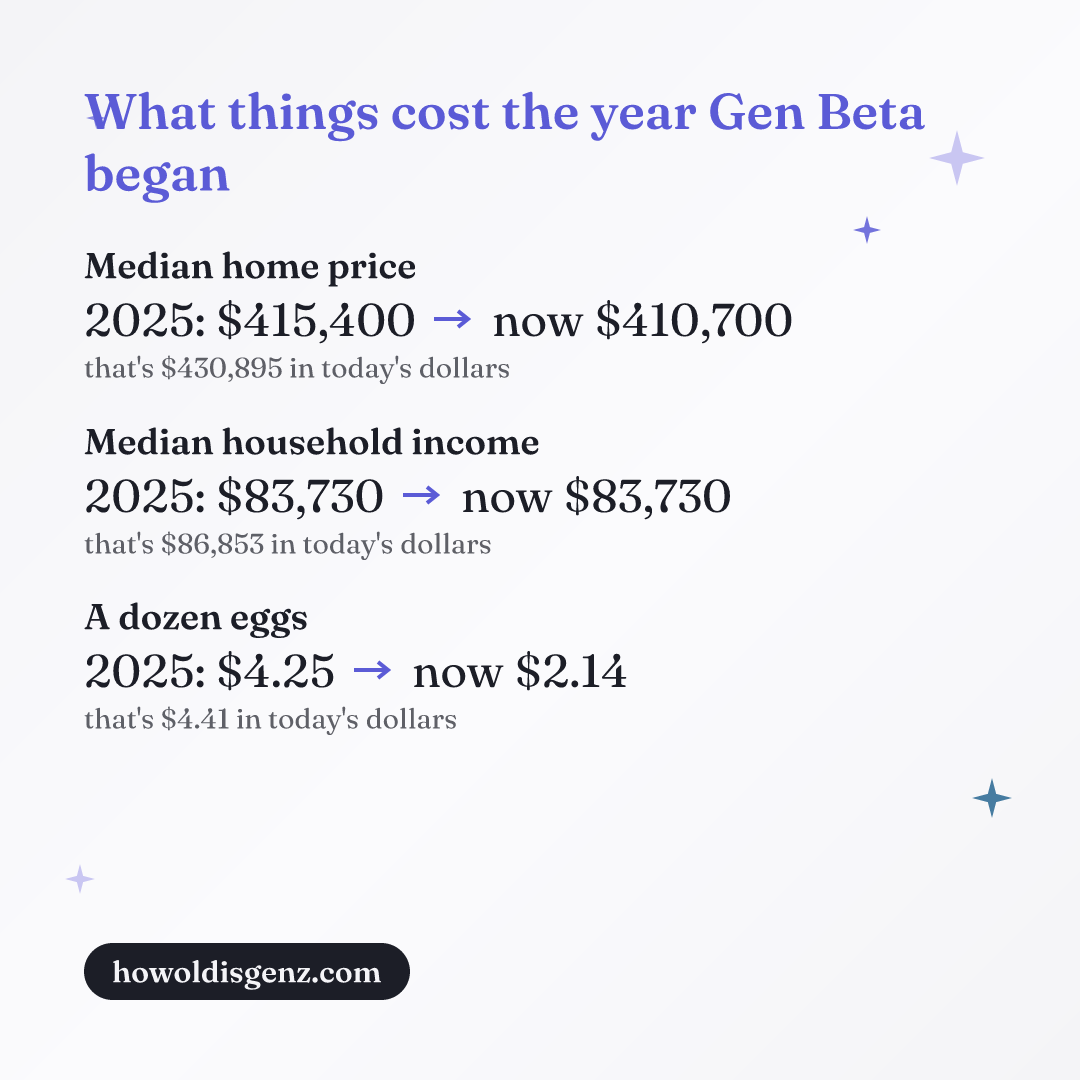Click the arrow in the home price row

click(453, 320)
